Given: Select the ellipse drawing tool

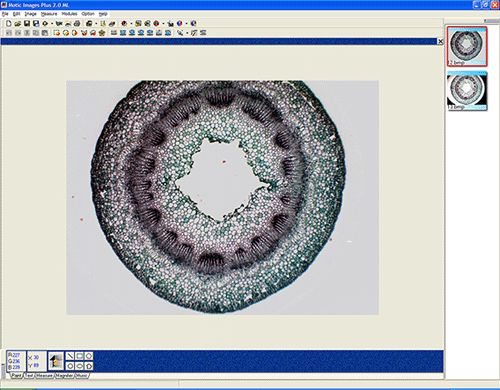Looking at the screenshot, I should (x=79, y=366).
